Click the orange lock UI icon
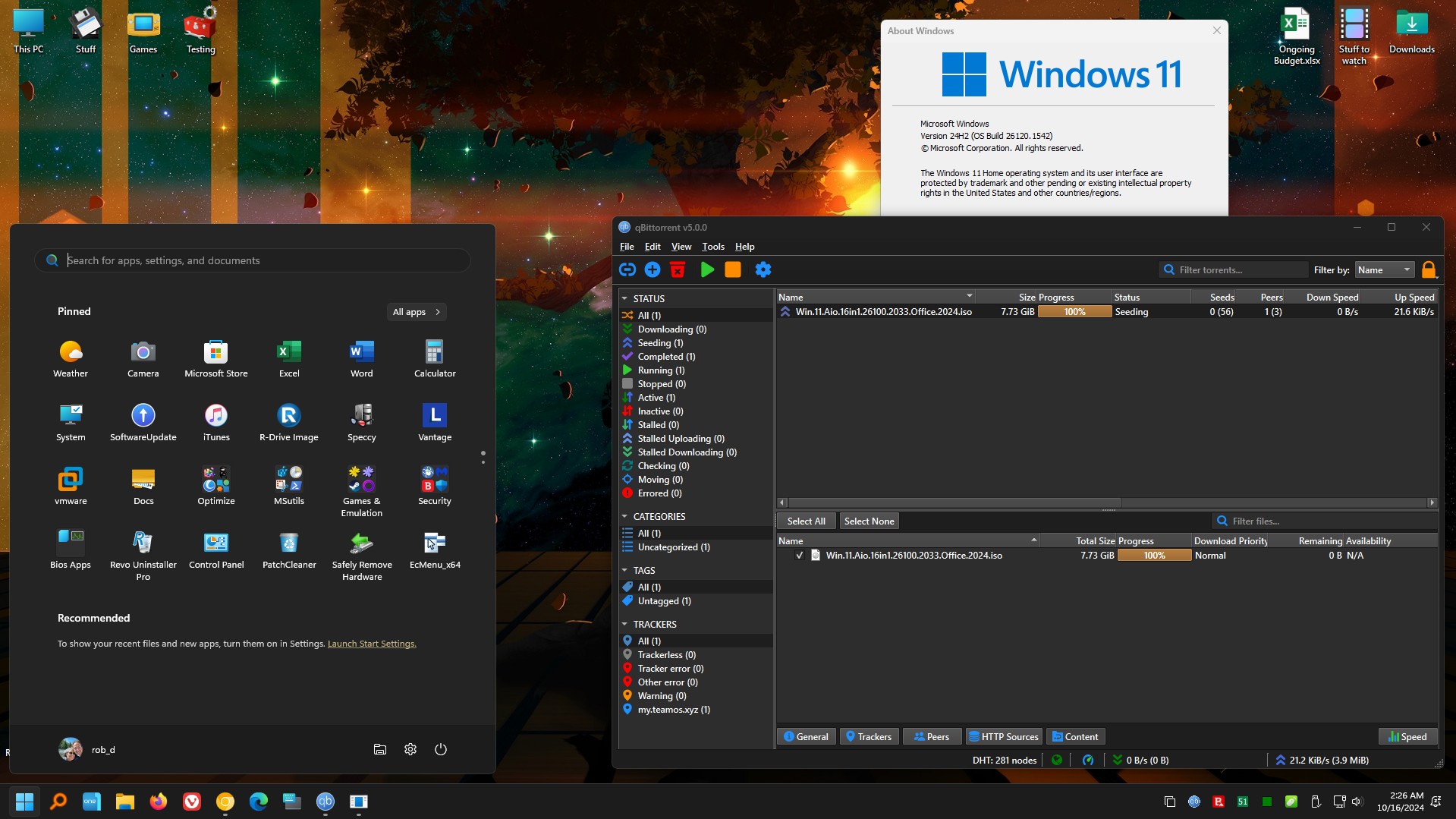The image size is (1456, 819). click(1429, 269)
